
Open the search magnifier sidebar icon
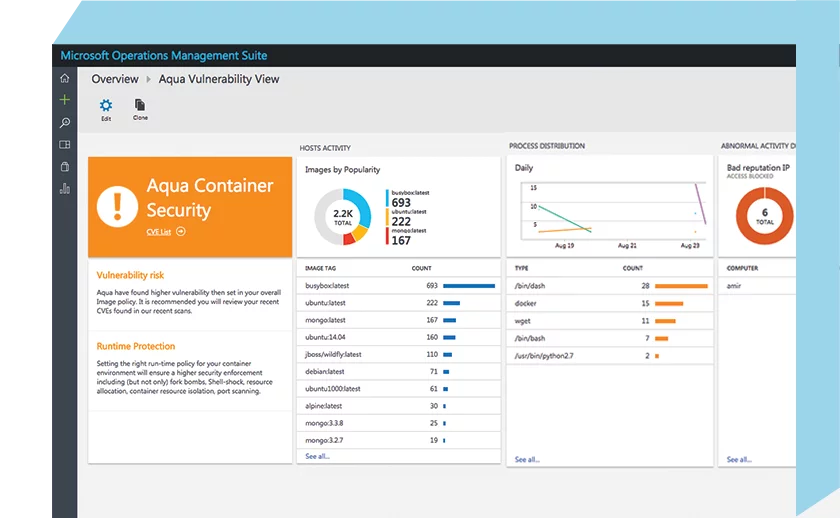tap(64, 123)
